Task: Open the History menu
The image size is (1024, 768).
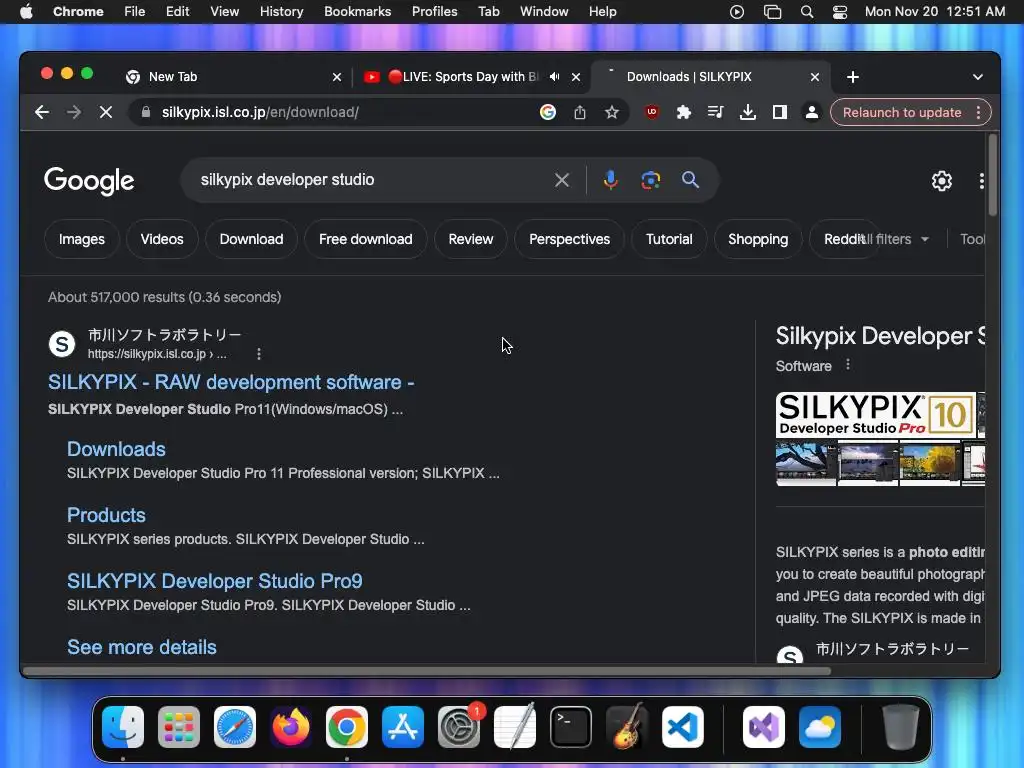Action: [281, 12]
